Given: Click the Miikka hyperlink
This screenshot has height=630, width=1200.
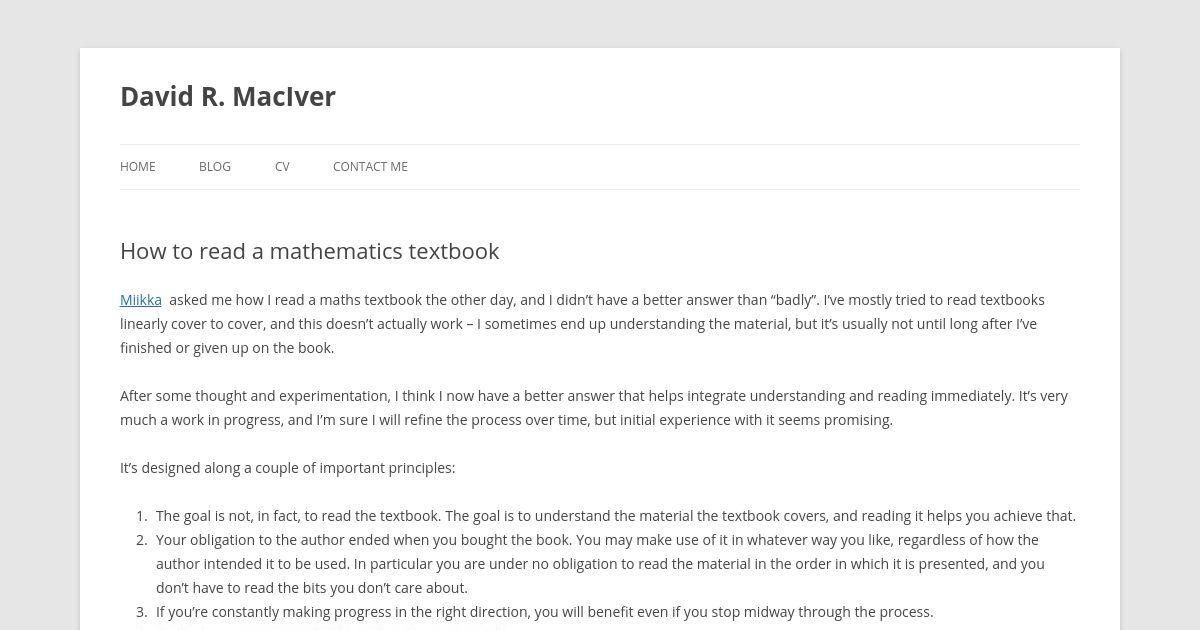Looking at the screenshot, I should pyautogui.click(x=141, y=300).
